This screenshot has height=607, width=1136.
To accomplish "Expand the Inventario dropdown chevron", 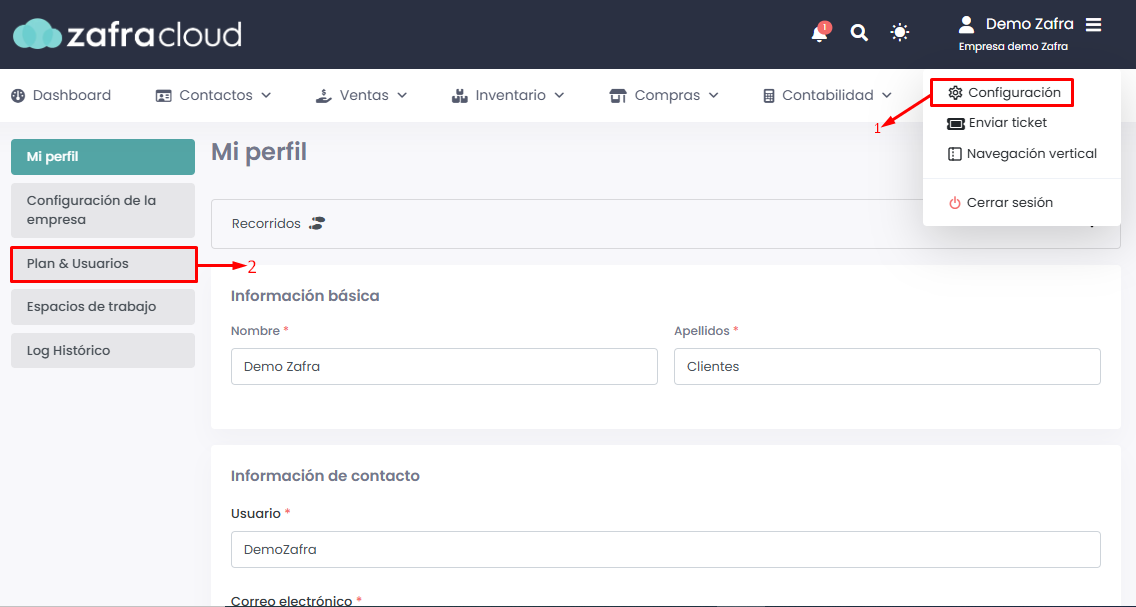I will [x=559, y=96].
